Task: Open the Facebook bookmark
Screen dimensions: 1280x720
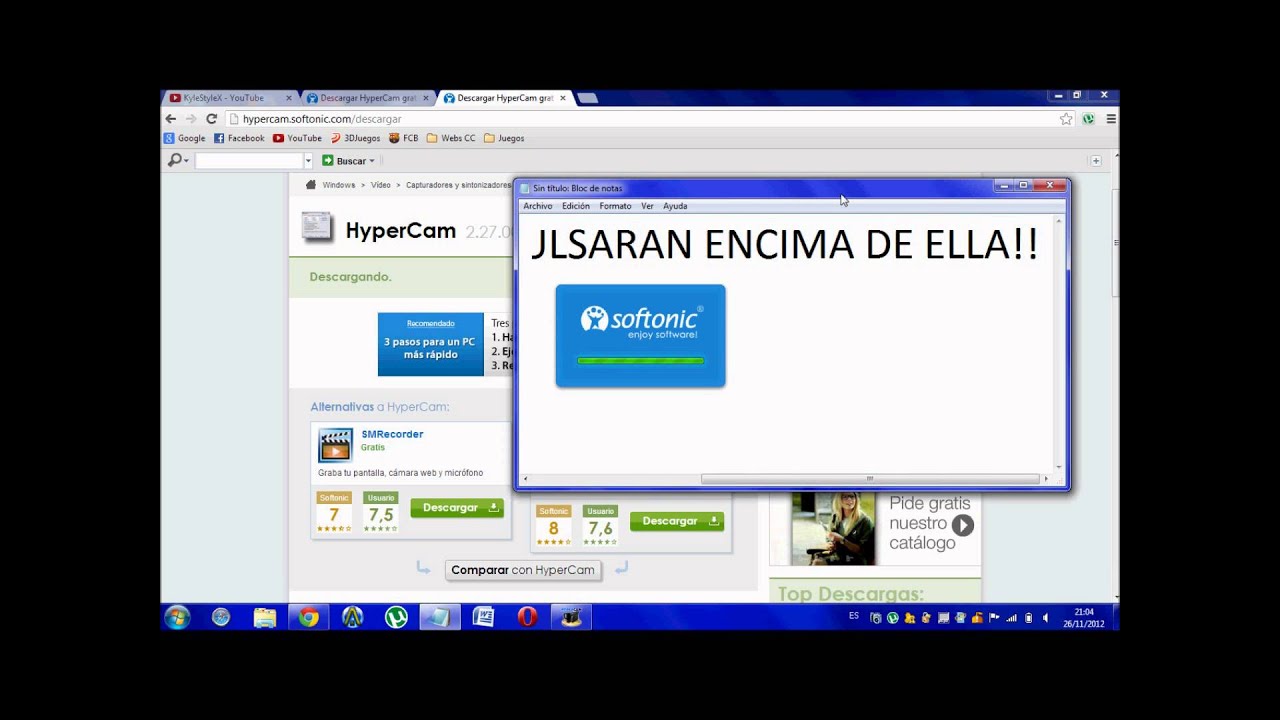Action: click(x=239, y=138)
